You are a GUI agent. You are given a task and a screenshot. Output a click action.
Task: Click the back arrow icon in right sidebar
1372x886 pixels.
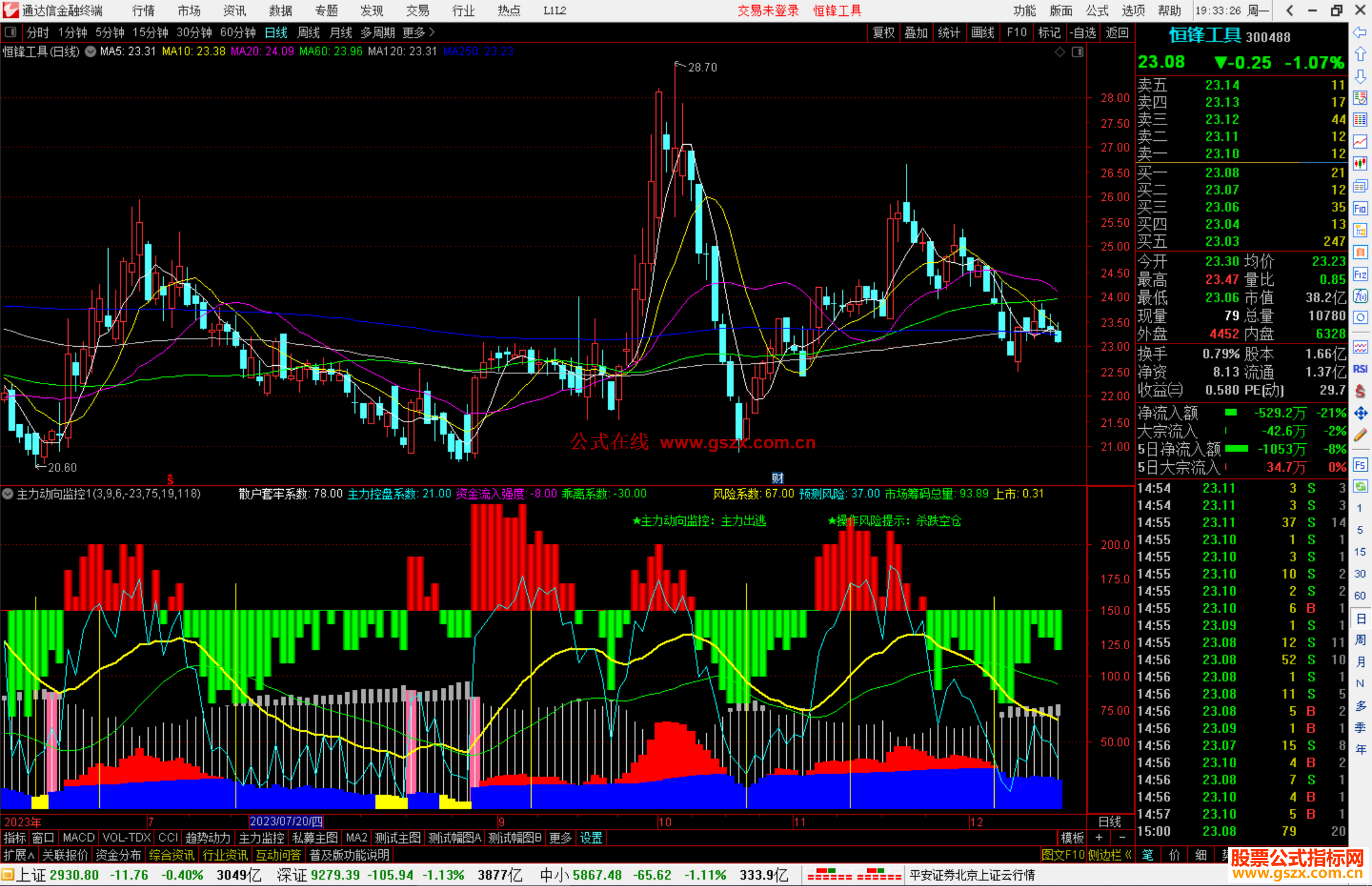pos(1360,32)
